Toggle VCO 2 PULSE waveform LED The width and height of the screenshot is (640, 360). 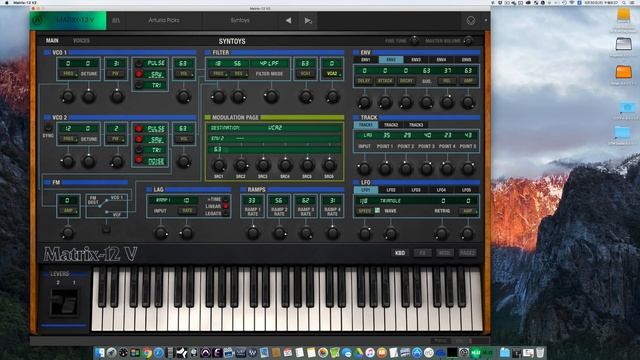tap(139, 129)
